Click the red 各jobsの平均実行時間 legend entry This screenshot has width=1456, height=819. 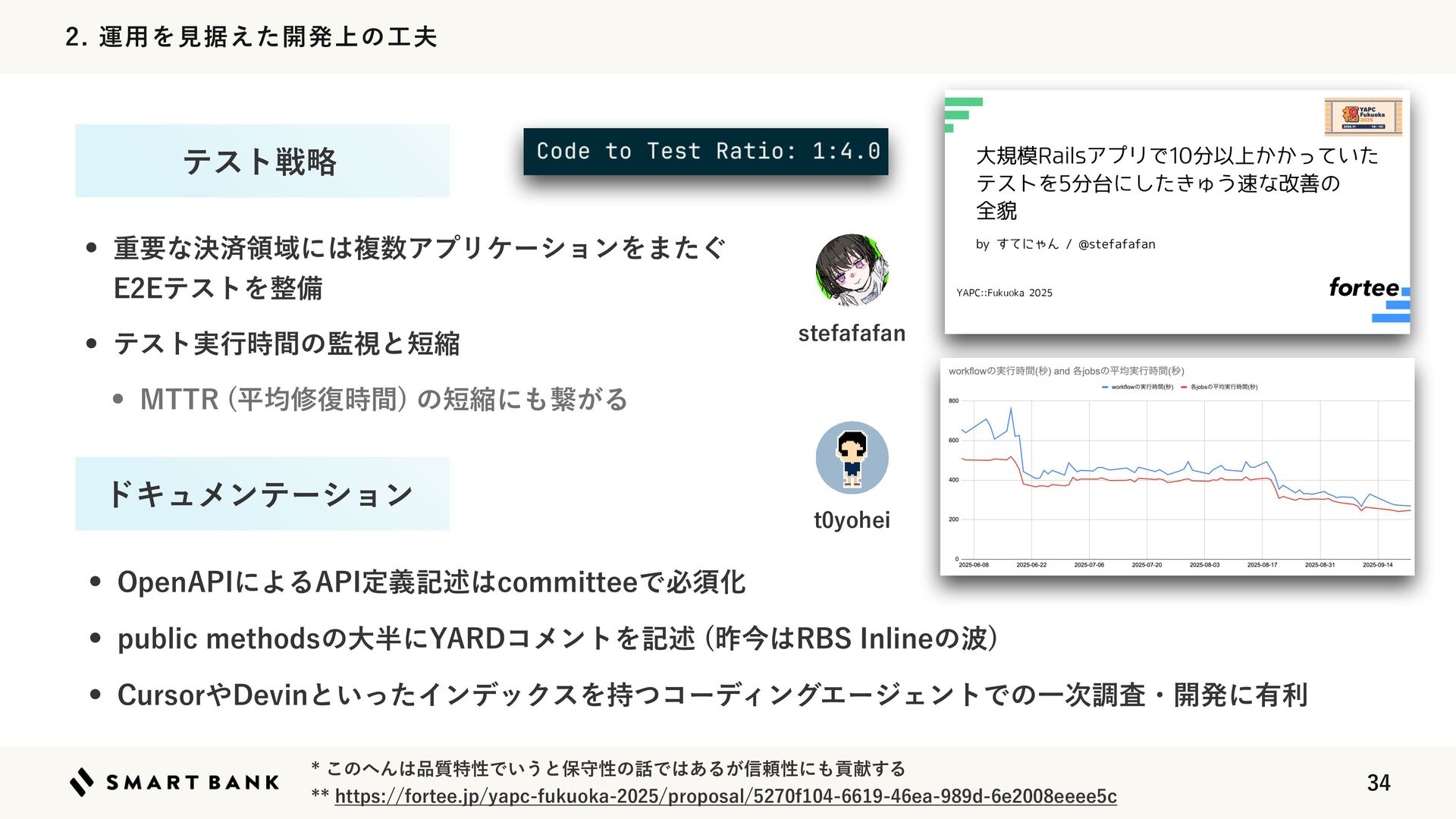point(1219,387)
